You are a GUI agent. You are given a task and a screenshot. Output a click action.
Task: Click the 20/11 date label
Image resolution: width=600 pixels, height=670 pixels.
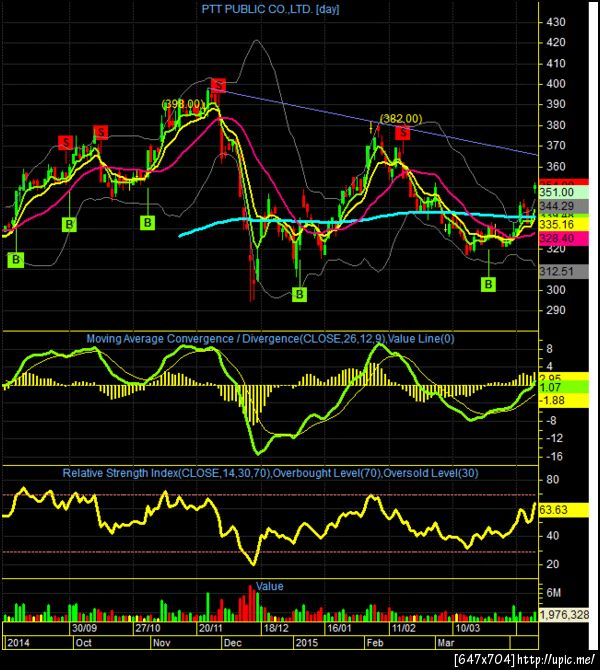point(211,628)
